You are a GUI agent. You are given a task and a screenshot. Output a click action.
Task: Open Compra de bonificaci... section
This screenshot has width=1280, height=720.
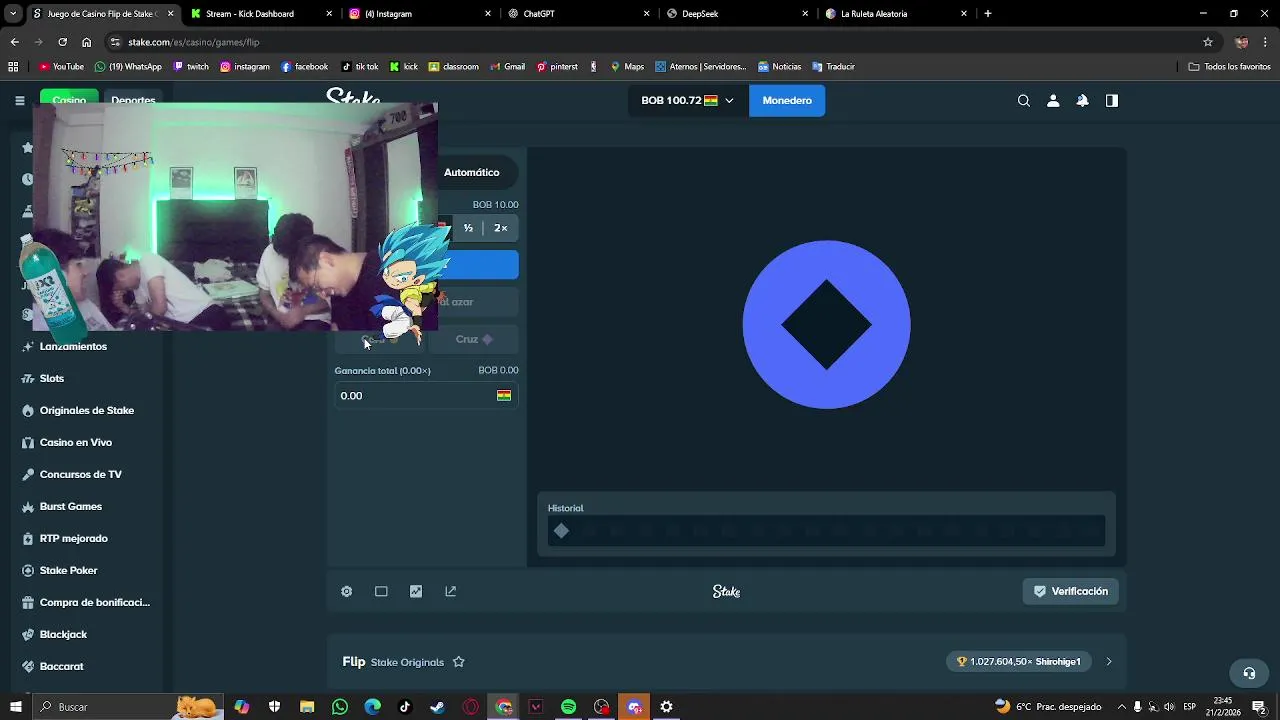tap(94, 602)
